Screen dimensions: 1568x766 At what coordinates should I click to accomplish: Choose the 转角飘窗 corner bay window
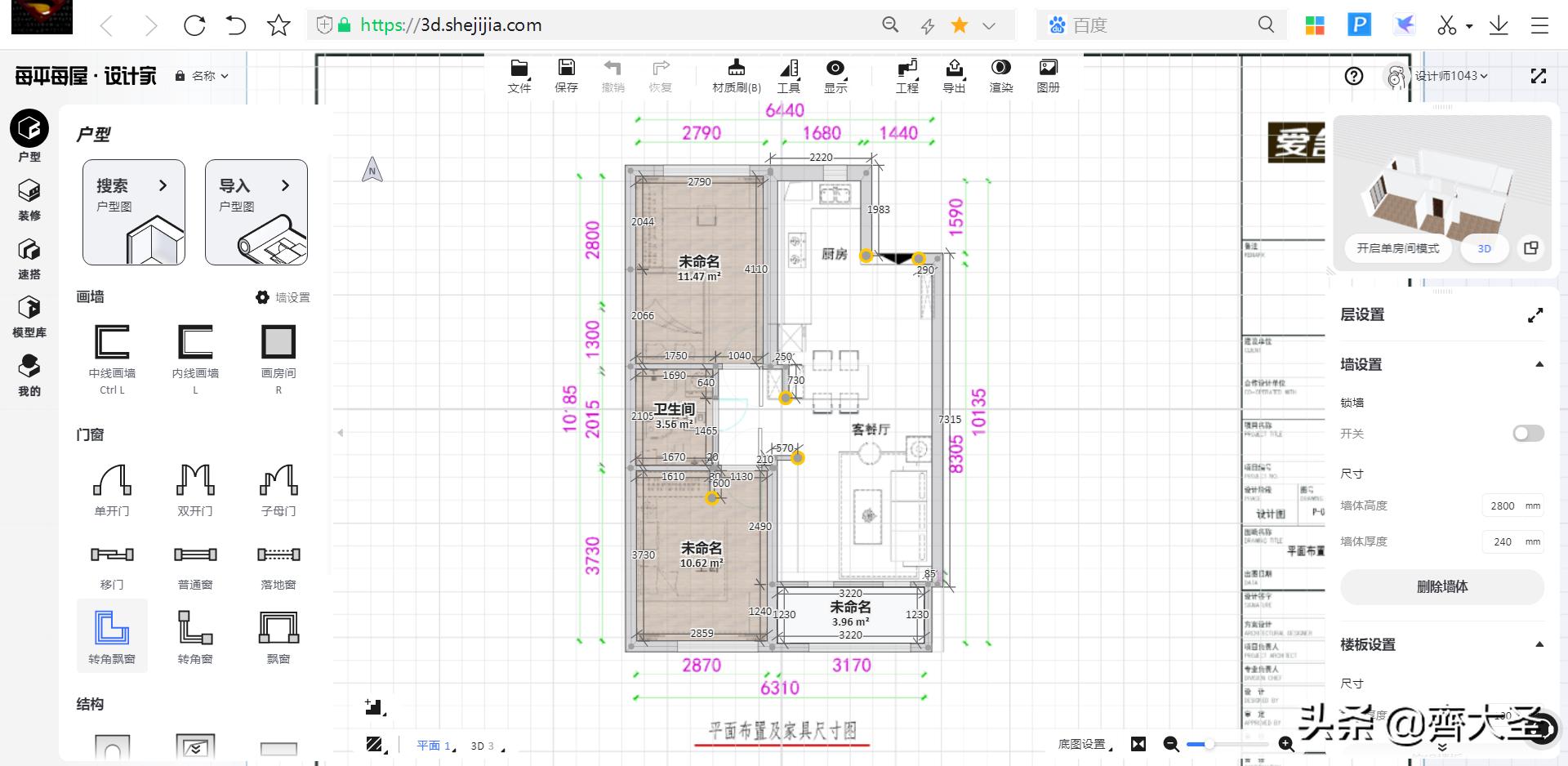click(112, 635)
